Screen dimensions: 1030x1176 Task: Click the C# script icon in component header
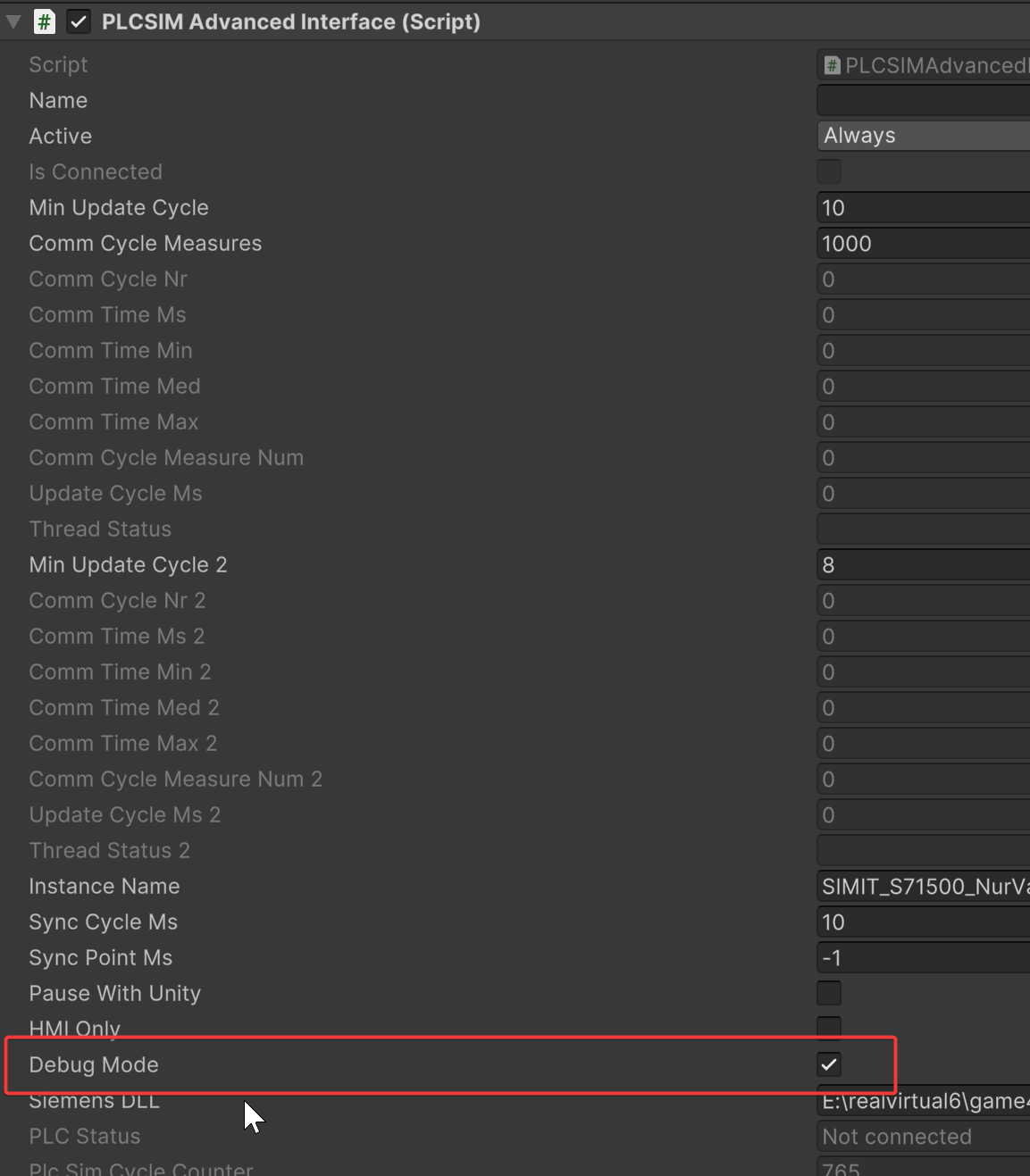tap(44, 21)
